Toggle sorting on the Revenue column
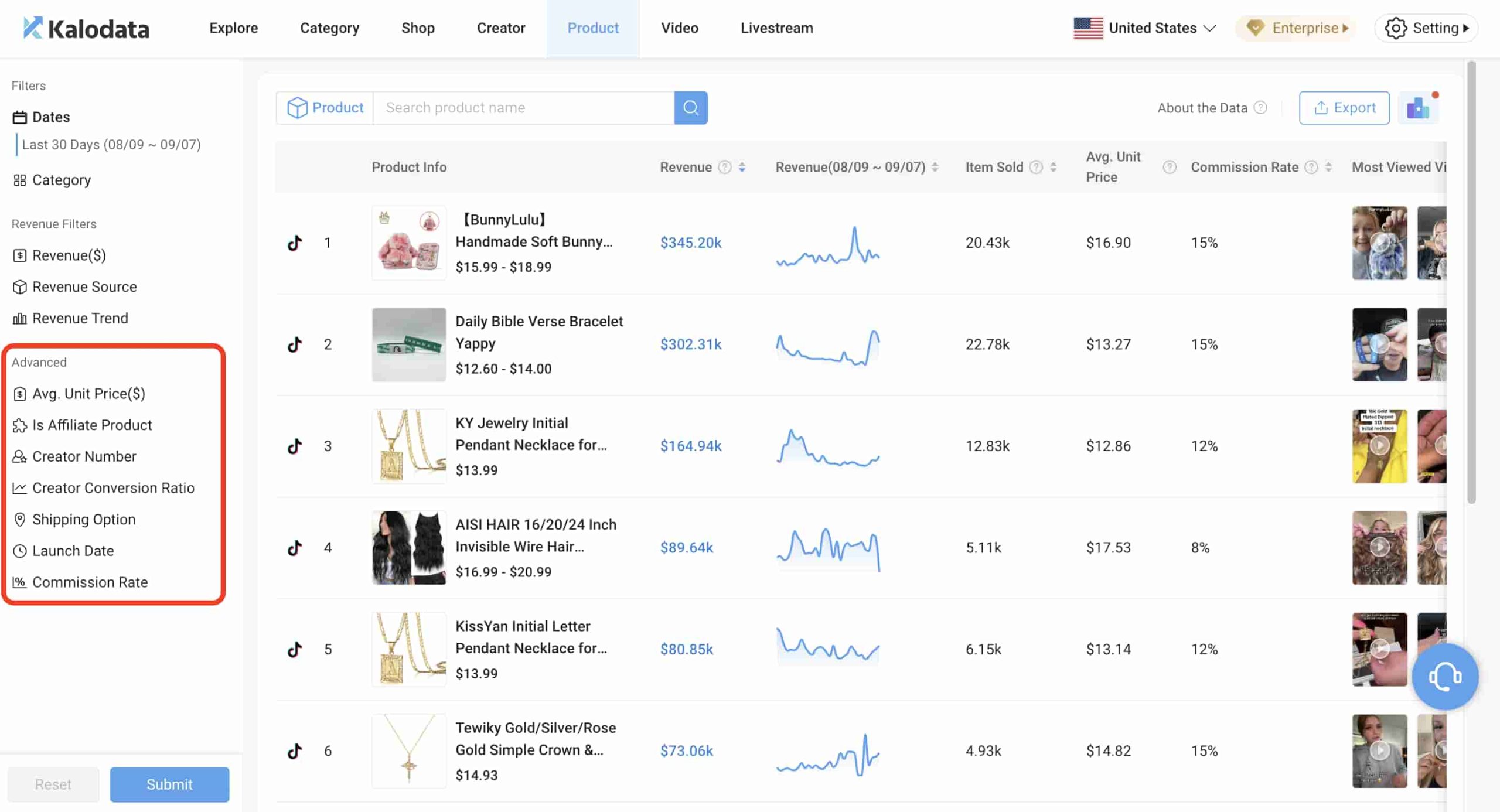1500x812 pixels. 742,167
